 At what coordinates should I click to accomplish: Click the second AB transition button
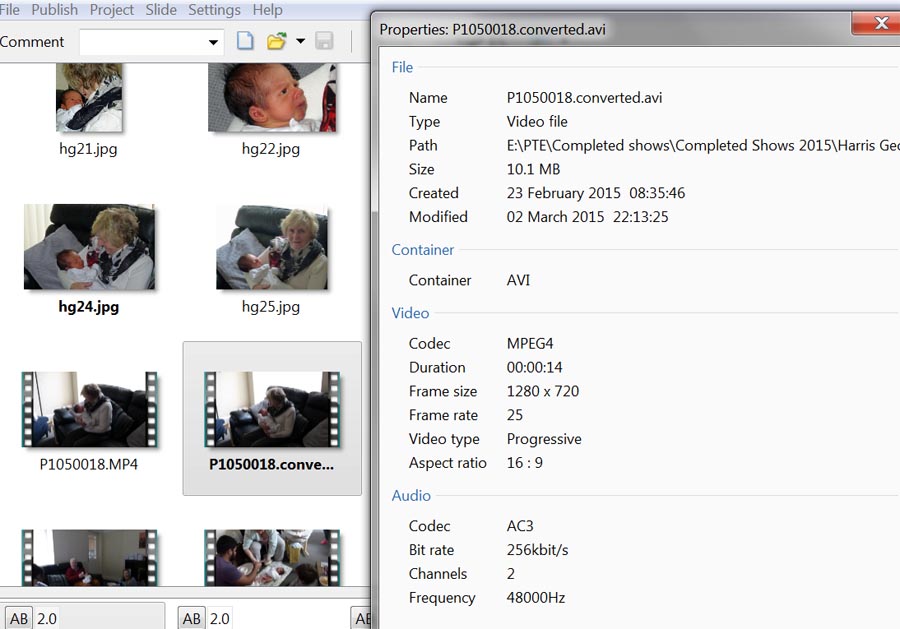[x=192, y=618]
